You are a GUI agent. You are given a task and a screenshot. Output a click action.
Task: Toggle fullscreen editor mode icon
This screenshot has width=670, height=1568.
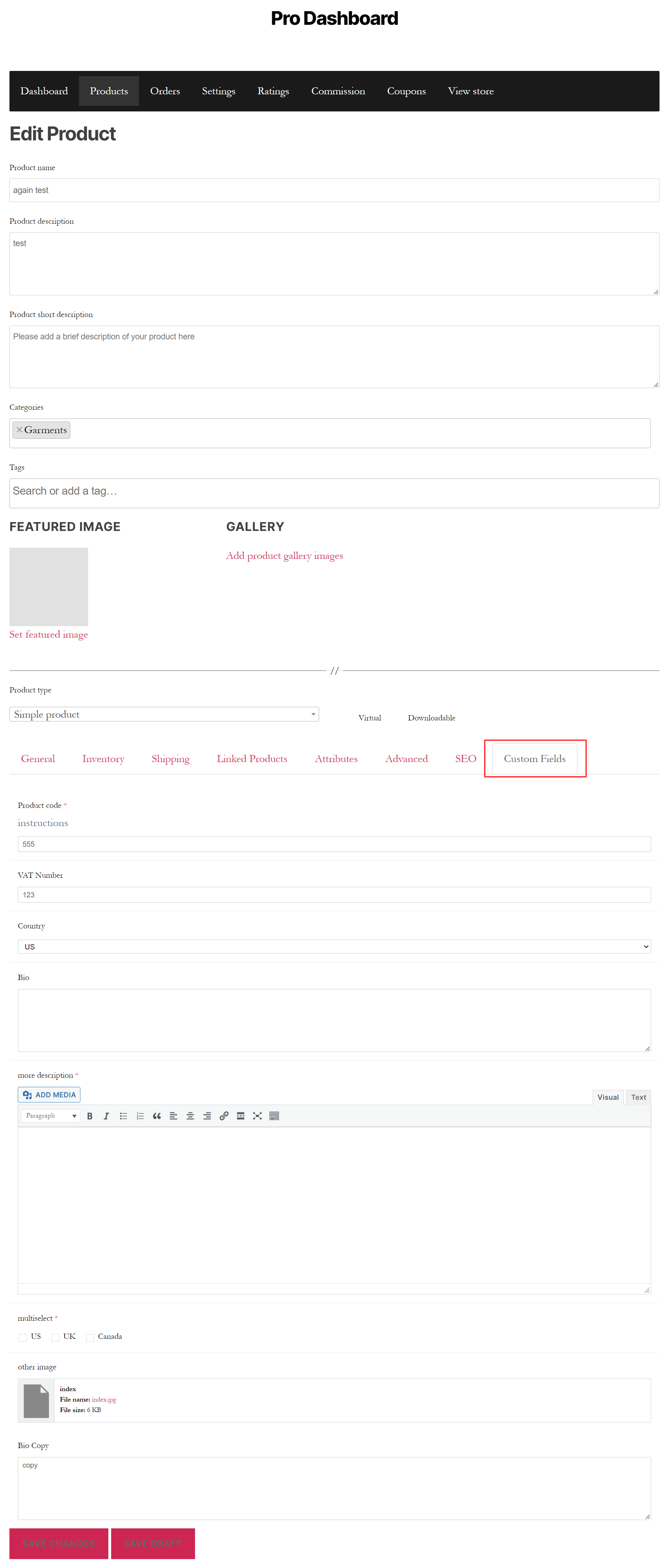(x=257, y=1116)
